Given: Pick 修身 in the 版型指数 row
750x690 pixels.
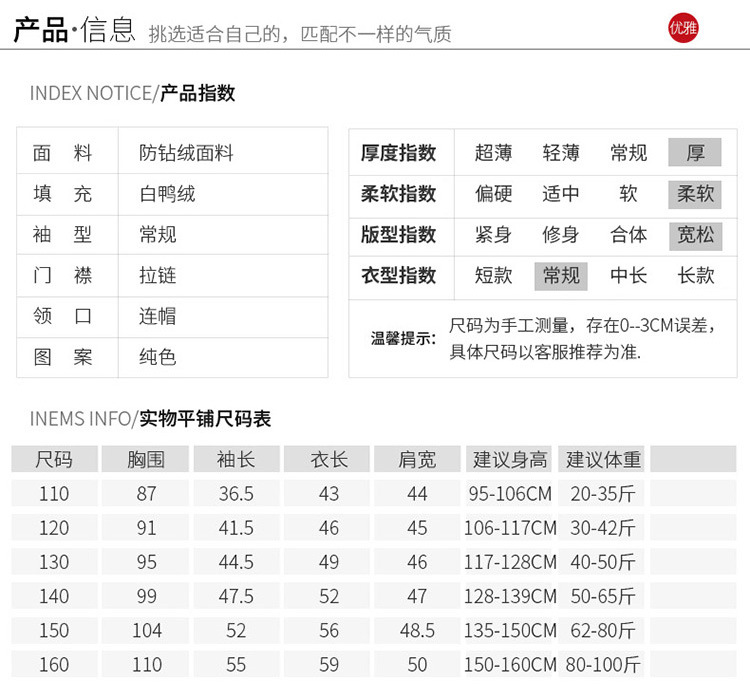Looking at the screenshot, I should click(x=561, y=235).
